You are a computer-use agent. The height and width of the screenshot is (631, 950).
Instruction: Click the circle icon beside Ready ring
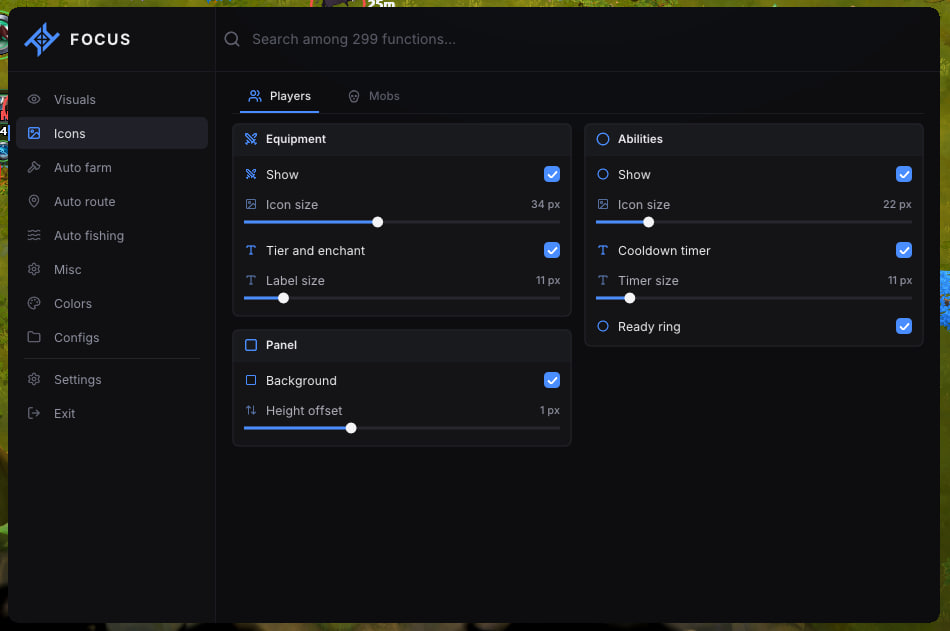tap(603, 326)
